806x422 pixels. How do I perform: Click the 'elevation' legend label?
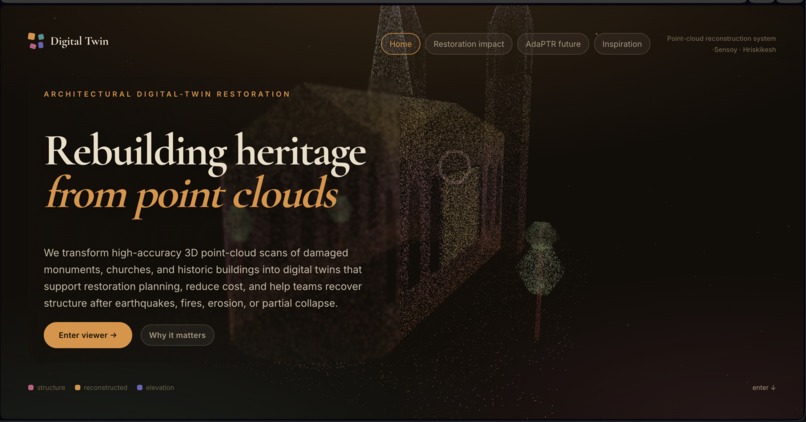160,388
